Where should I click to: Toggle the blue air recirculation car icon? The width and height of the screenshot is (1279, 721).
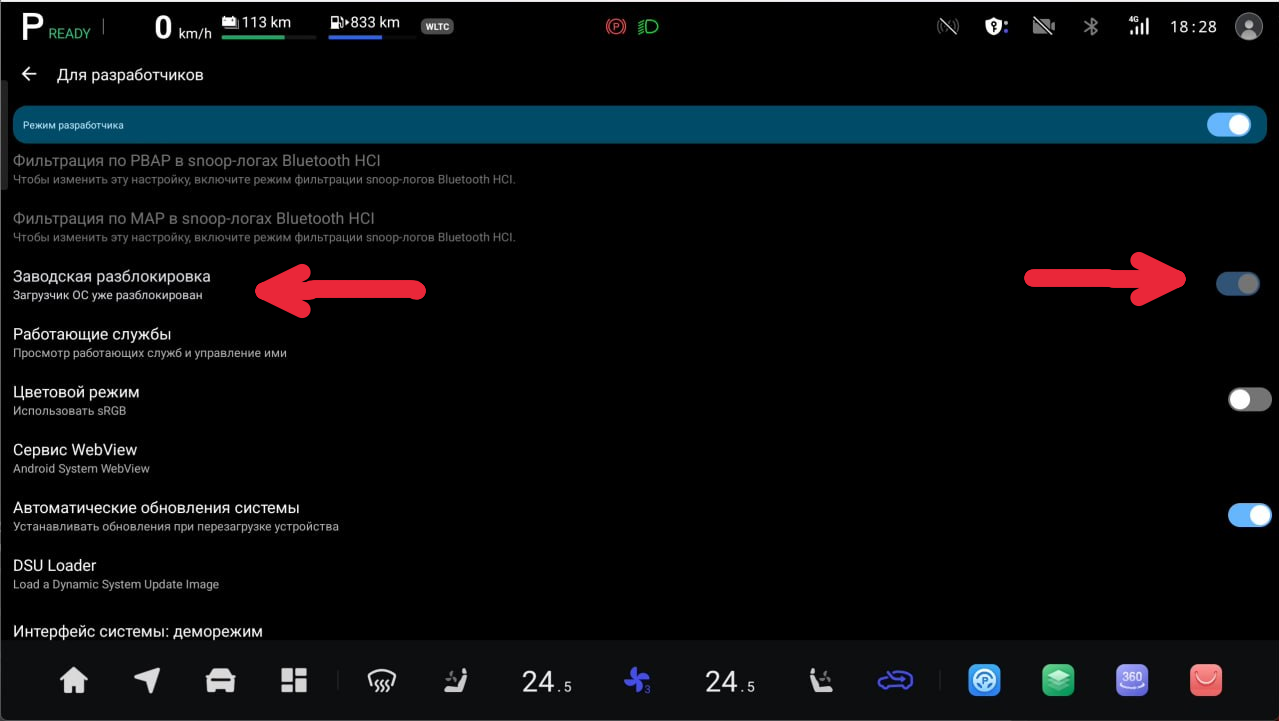[x=895, y=681]
